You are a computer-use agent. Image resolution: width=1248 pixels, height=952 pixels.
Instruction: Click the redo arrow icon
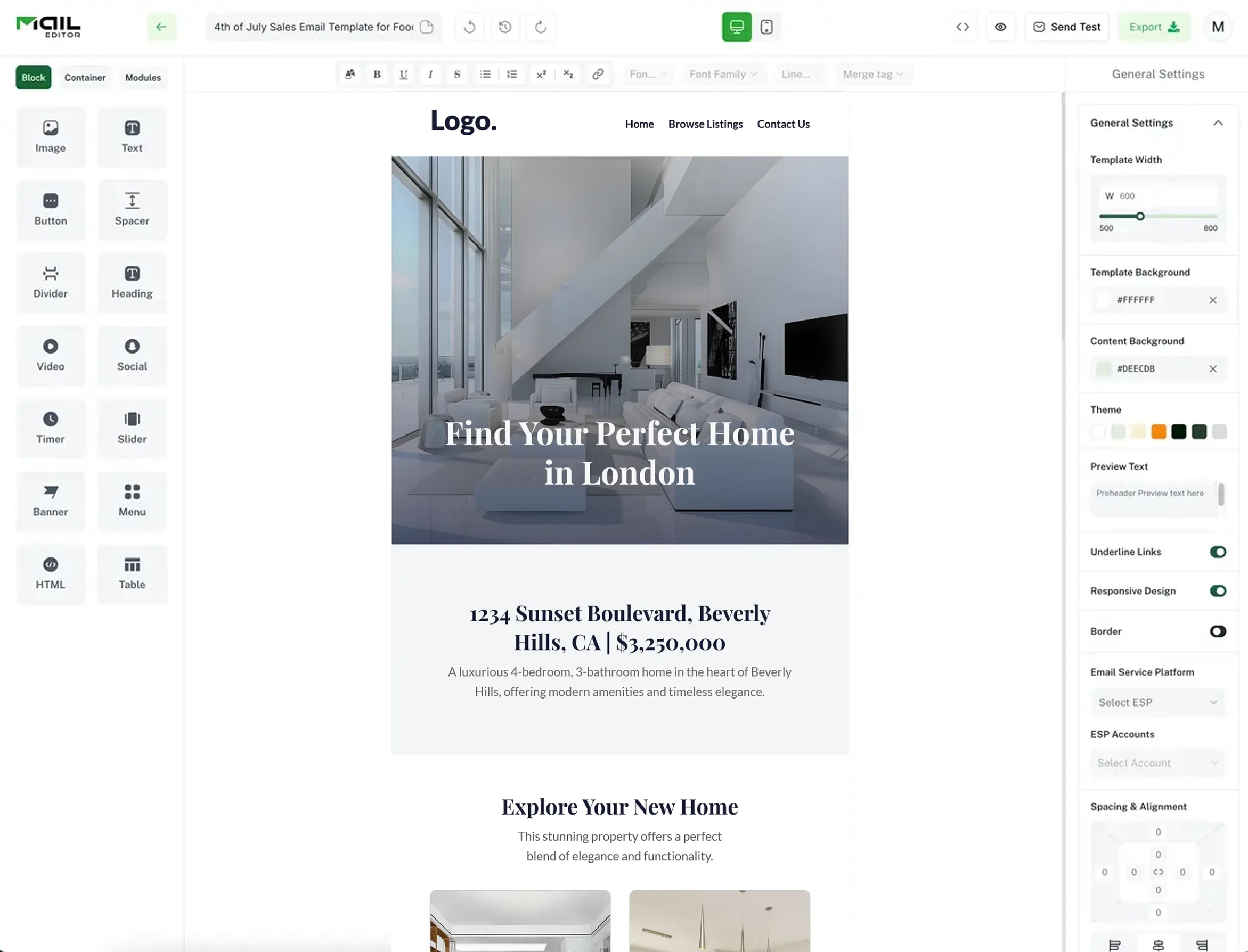(541, 27)
